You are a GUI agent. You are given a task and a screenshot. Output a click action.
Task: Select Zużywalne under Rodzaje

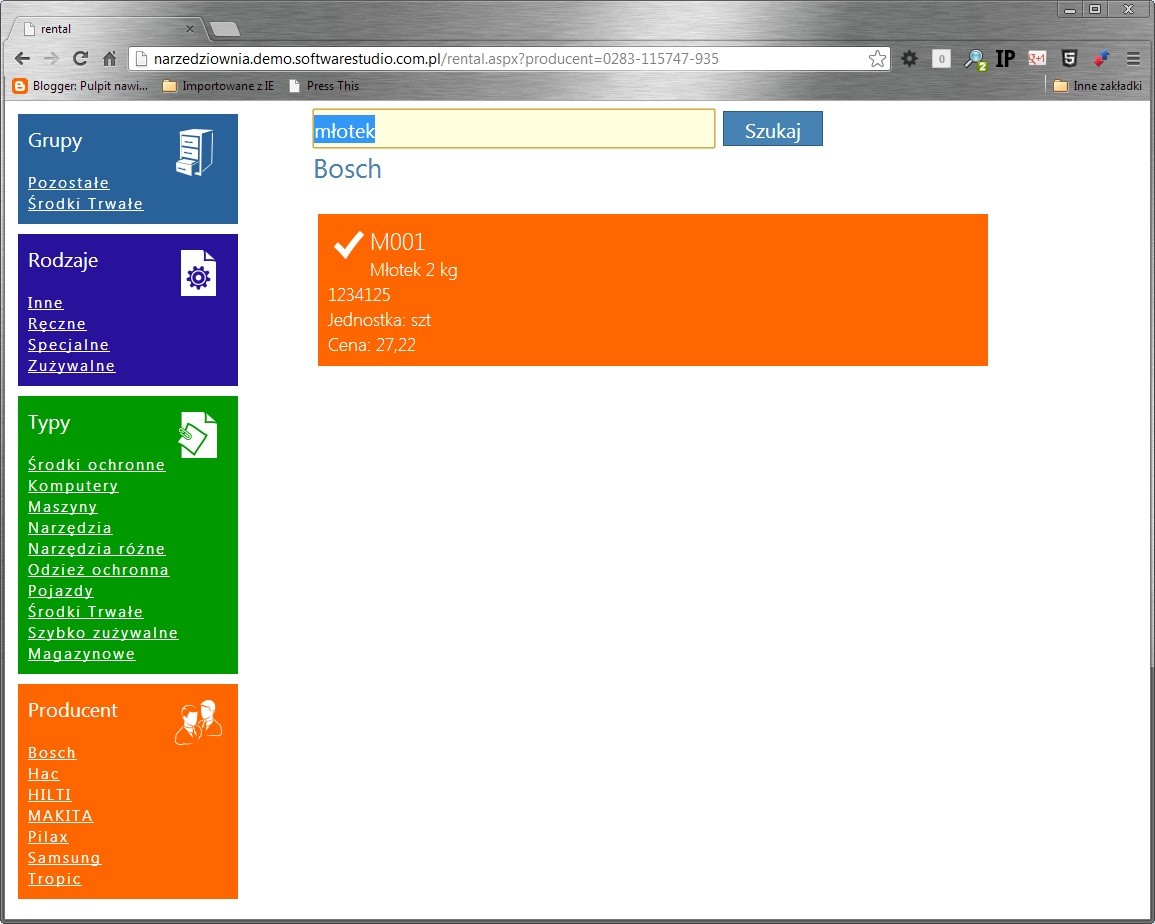pos(71,366)
